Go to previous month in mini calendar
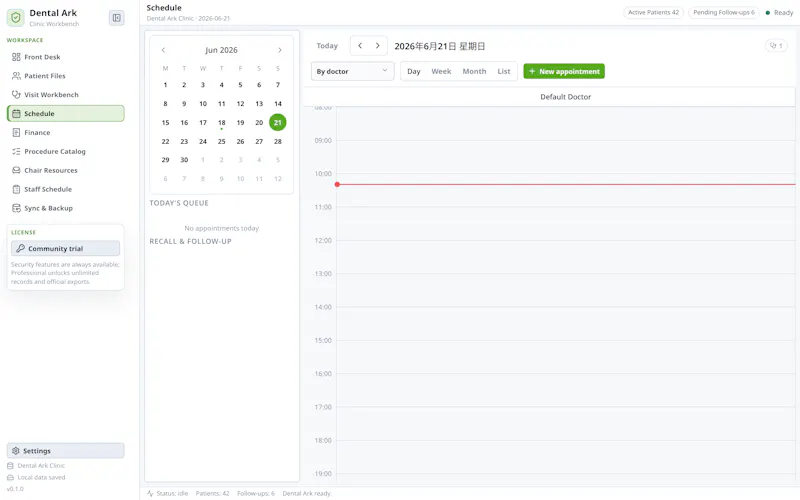 click(163, 50)
